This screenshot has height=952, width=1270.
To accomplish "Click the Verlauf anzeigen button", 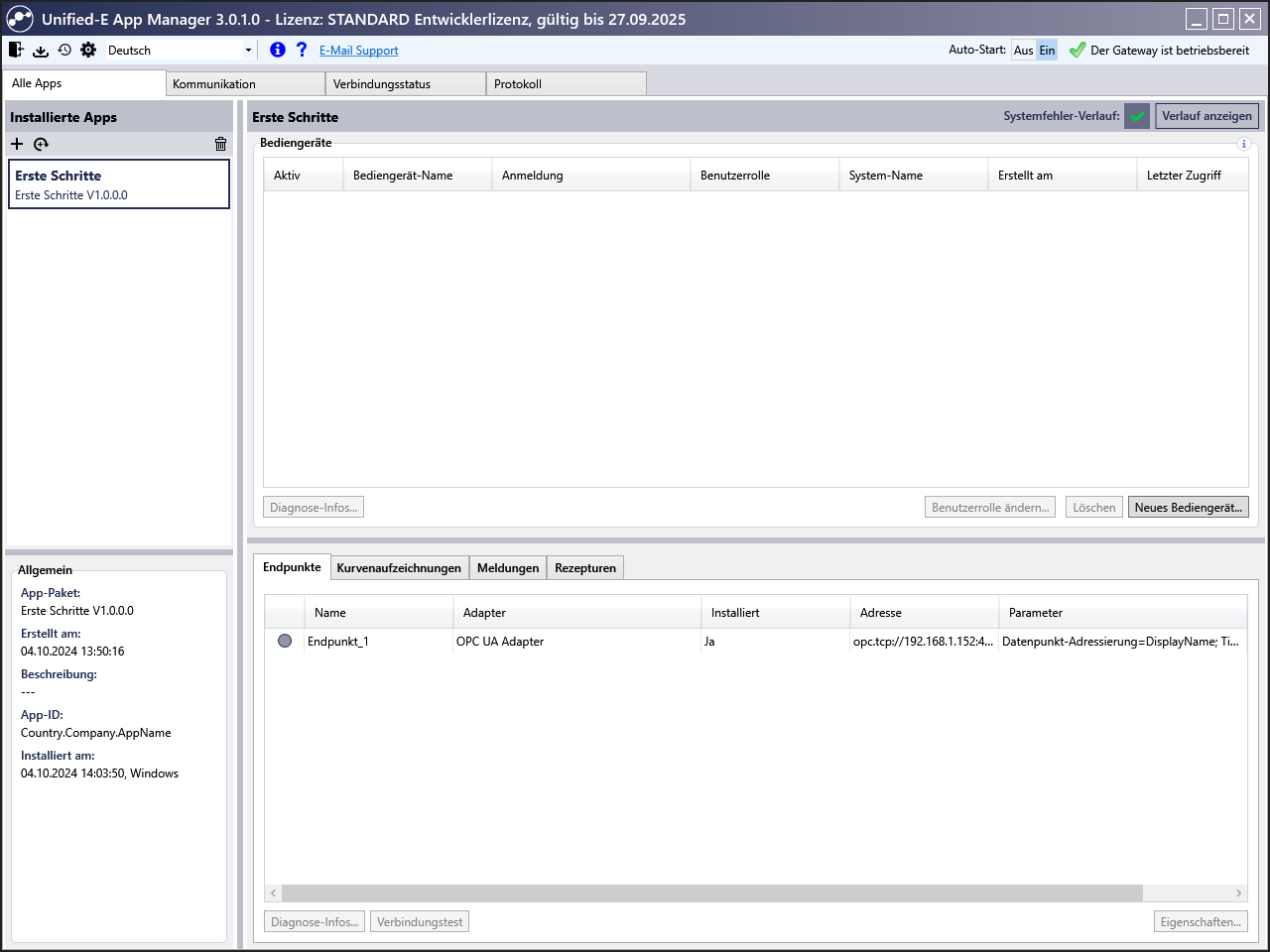I will tap(1206, 116).
